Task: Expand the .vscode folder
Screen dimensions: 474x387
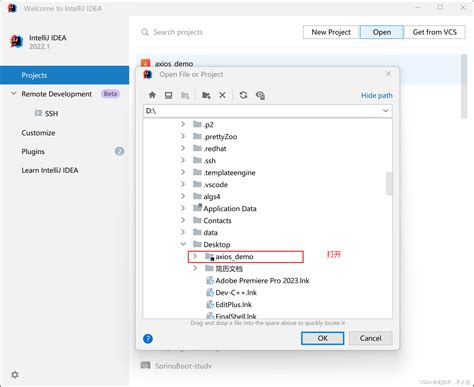Action: (x=183, y=184)
